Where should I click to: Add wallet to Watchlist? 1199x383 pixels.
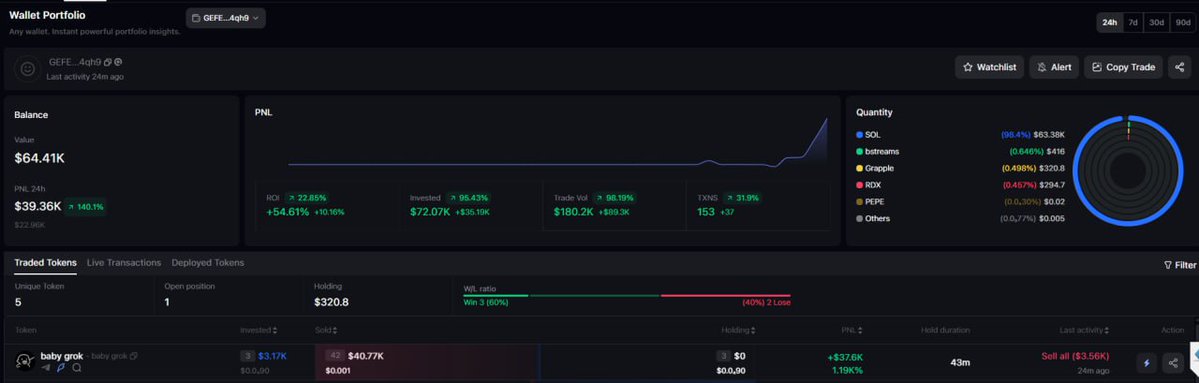(x=989, y=67)
